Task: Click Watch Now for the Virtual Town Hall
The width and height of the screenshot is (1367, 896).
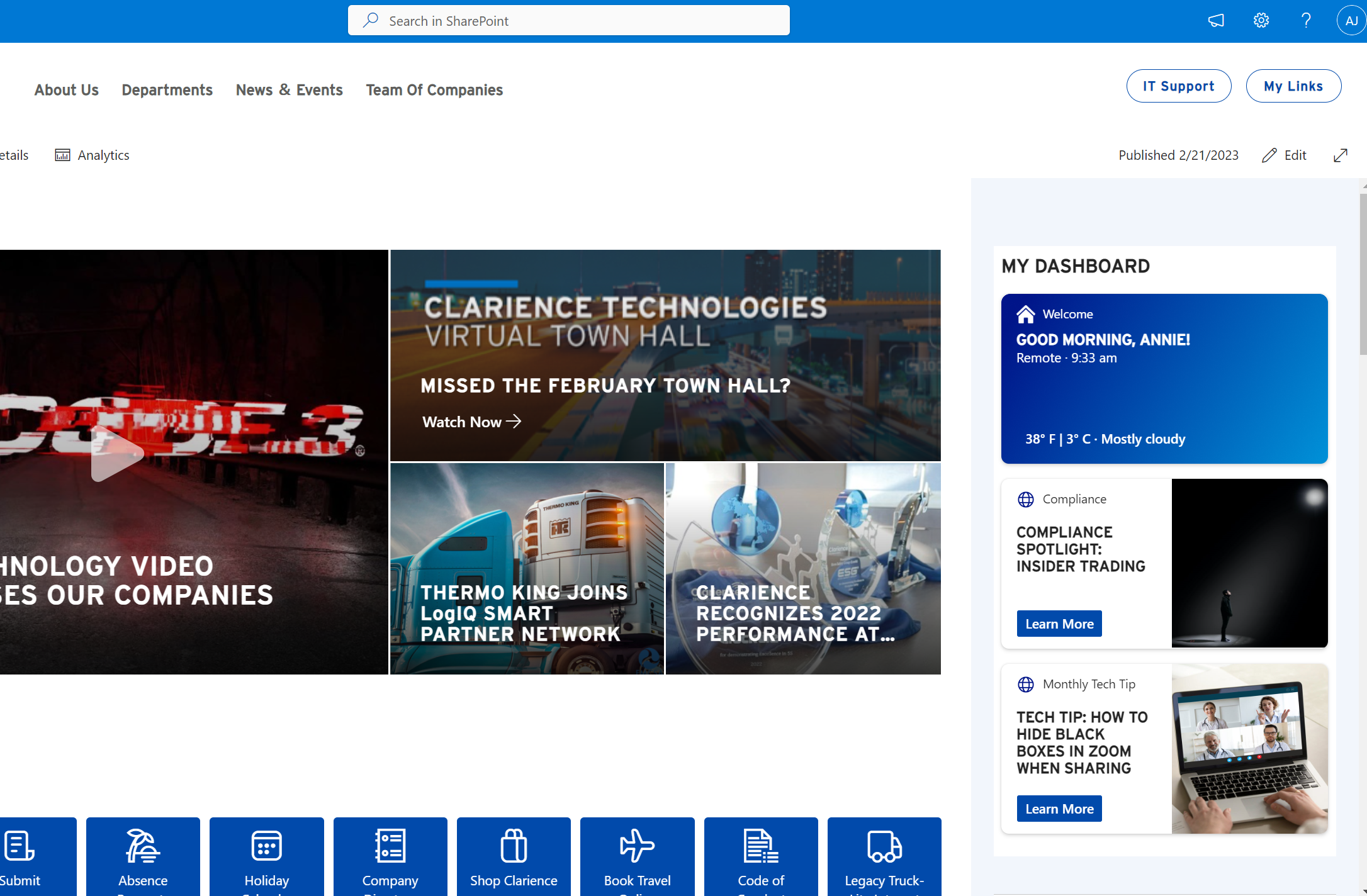Action: tap(471, 422)
